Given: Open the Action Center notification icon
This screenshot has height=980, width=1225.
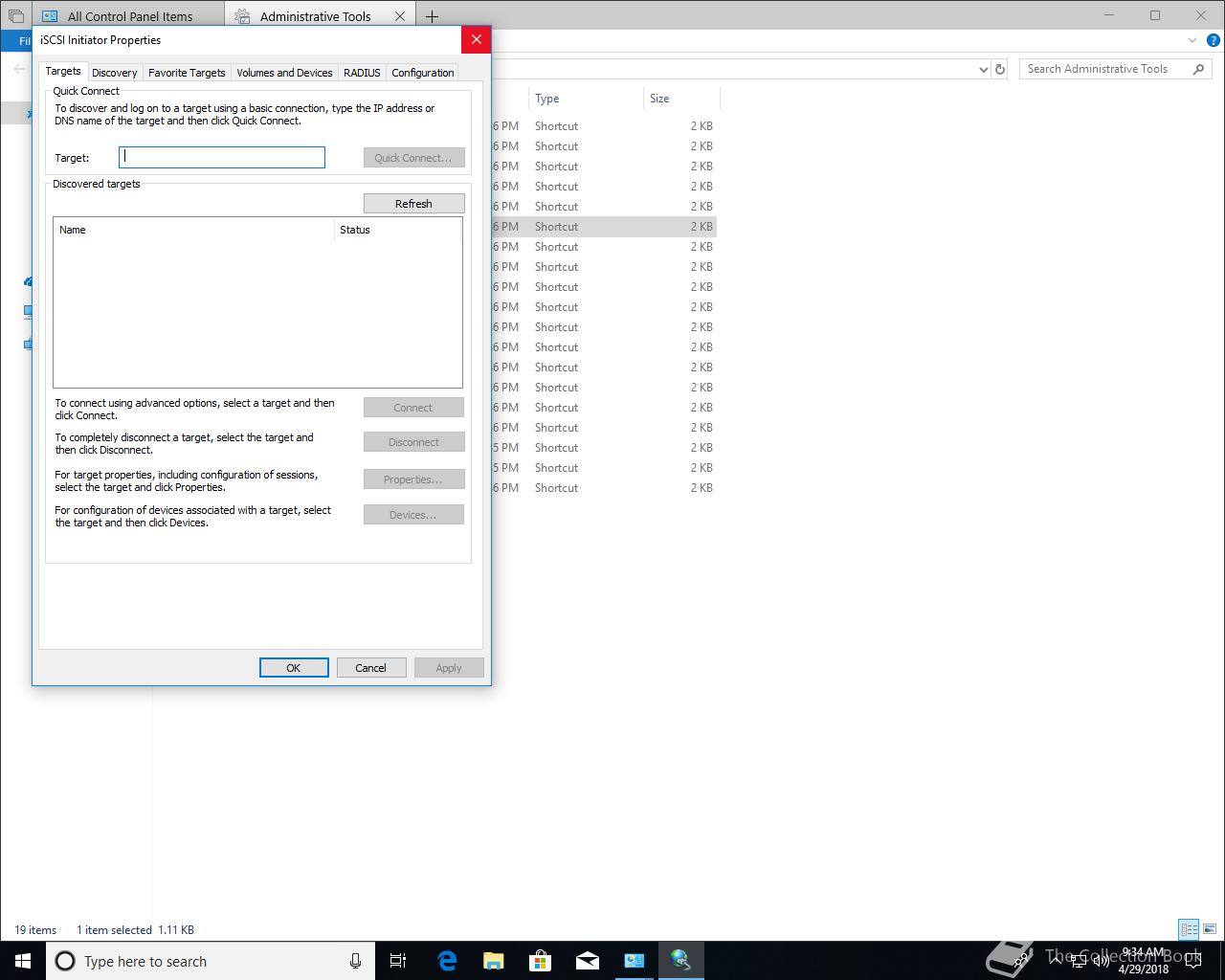Looking at the screenshot, I should tap(1193, 961).
